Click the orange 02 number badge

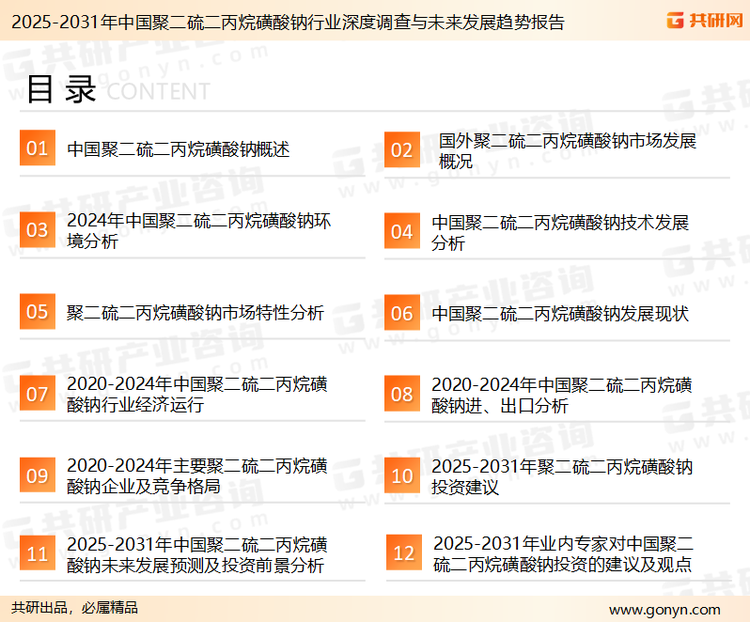[402, 150]
